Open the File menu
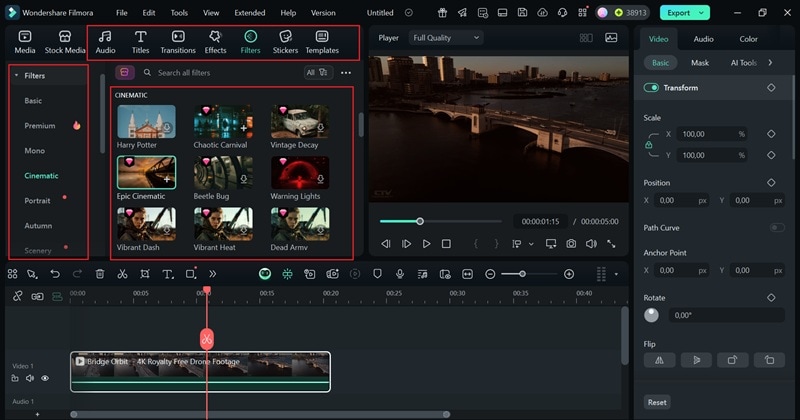Viewport: 800px width, 420px height. click(x=121, y=13)
